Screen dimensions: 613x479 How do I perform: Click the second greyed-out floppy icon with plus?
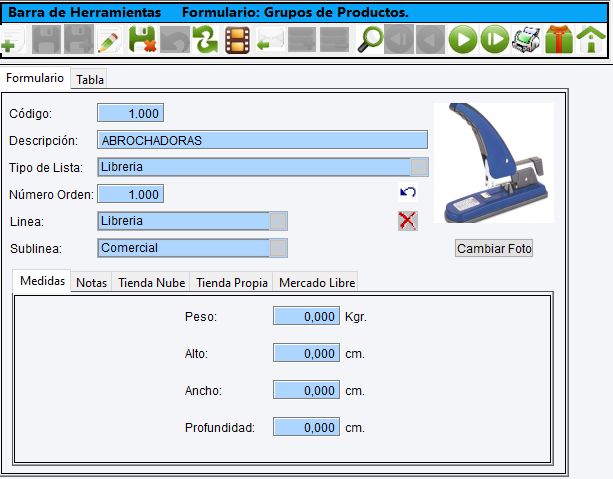tap(79, 39)
